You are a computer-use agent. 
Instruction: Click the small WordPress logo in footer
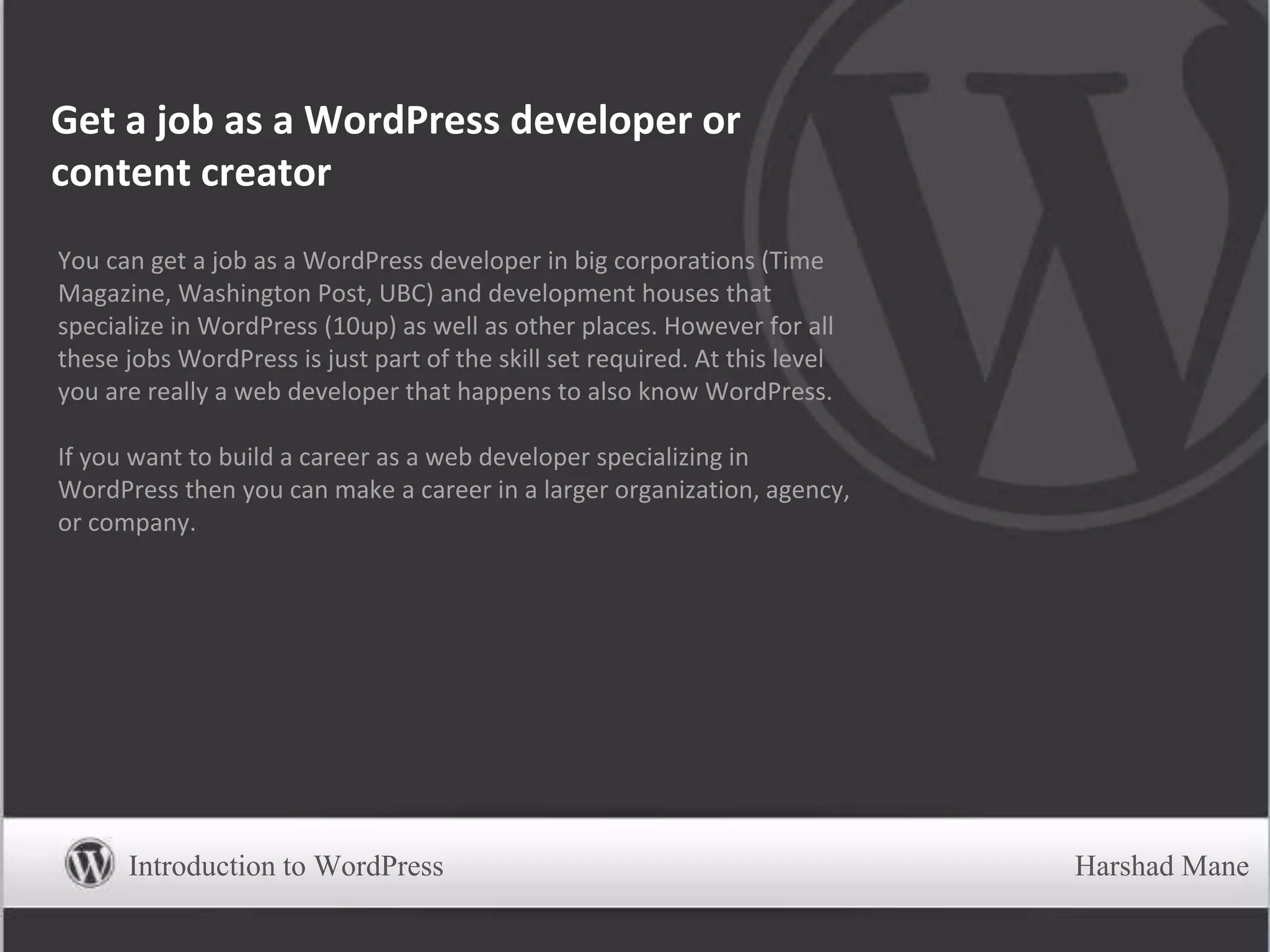[x=89, y=862]
